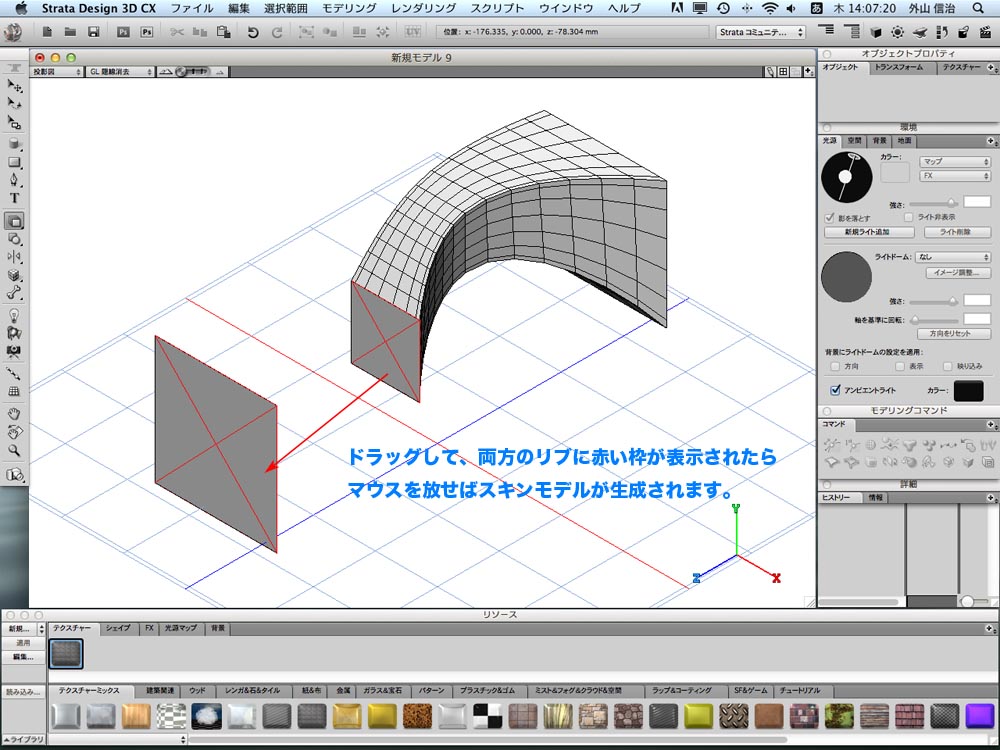Image resolution: width=1000 pixels, height=750 pixels.
Task: Click the 軸を基準に回転 slider
Action: coord(933,320)
